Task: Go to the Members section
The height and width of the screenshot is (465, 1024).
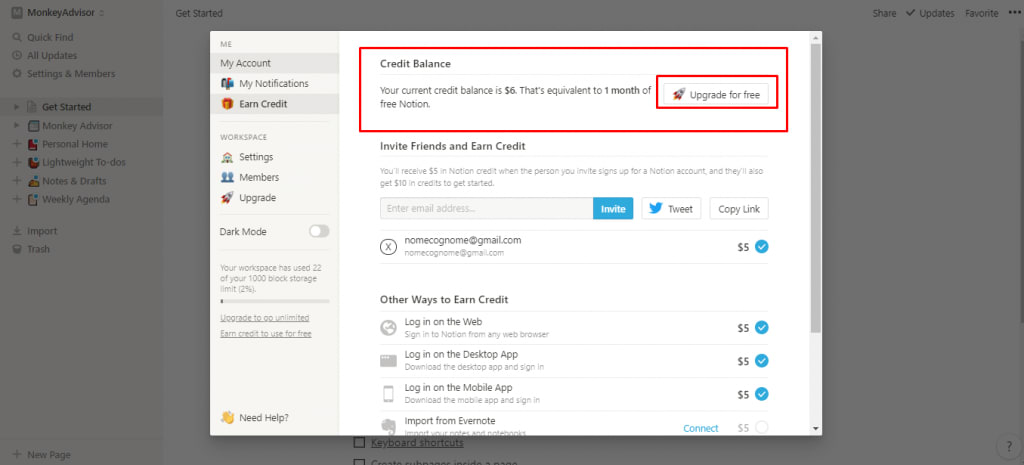Action: point(274,178)
